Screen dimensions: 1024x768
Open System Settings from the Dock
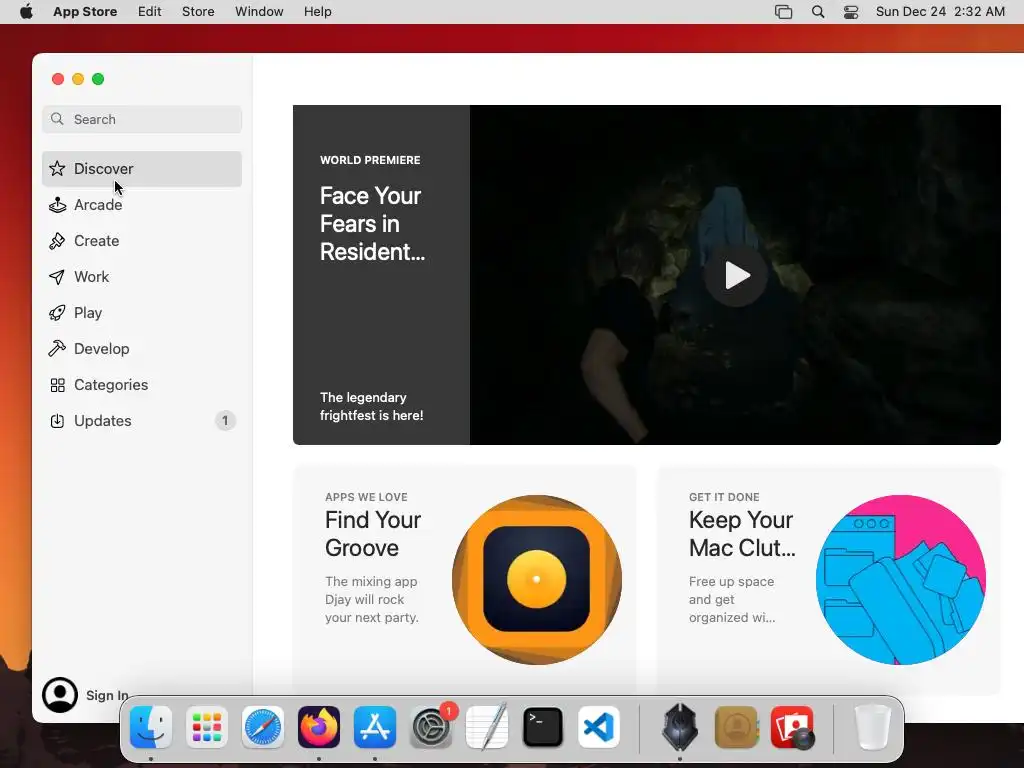tap(431, 727)
